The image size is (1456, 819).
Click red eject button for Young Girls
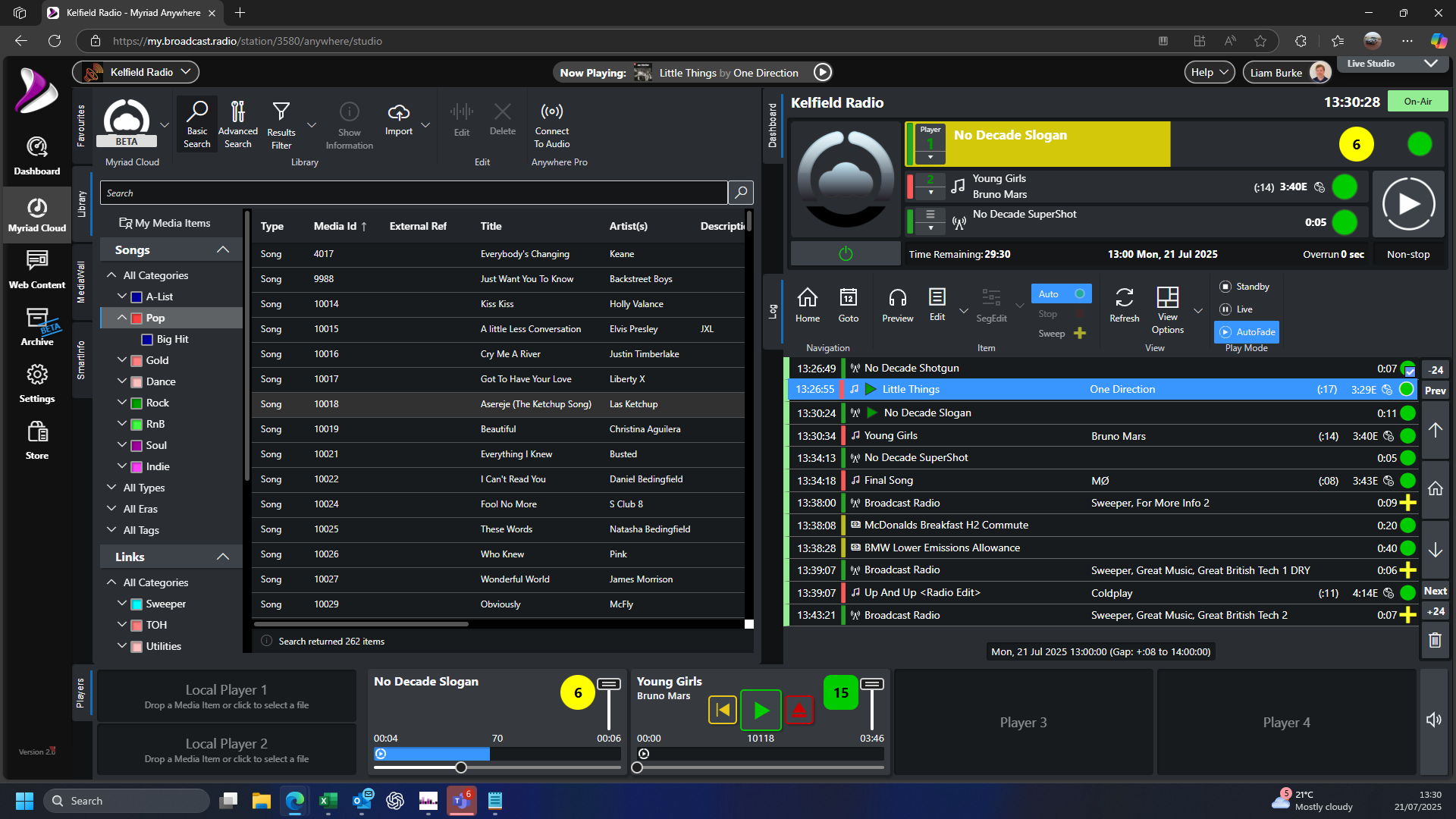799,710
